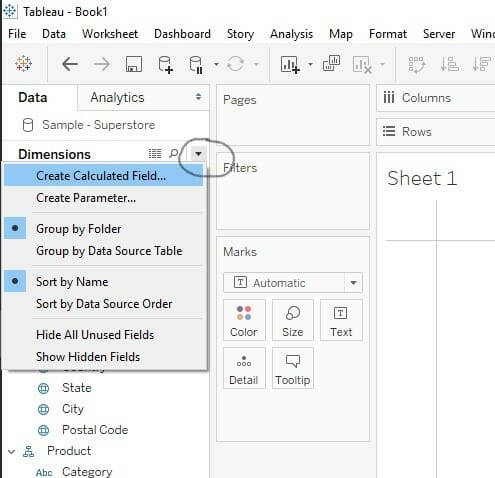Click the Size marks card button
Image resolution: width=495 pixels, height=478 pixels.
tap(293, 320)
